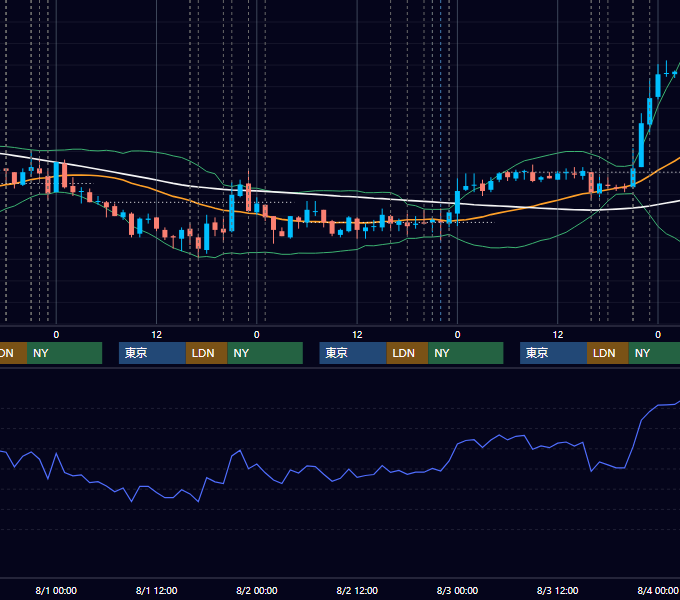Select the NY session block ending near 8/3 00:00
Viewport: 680px width, 600px height.
(x=466, y=353)
